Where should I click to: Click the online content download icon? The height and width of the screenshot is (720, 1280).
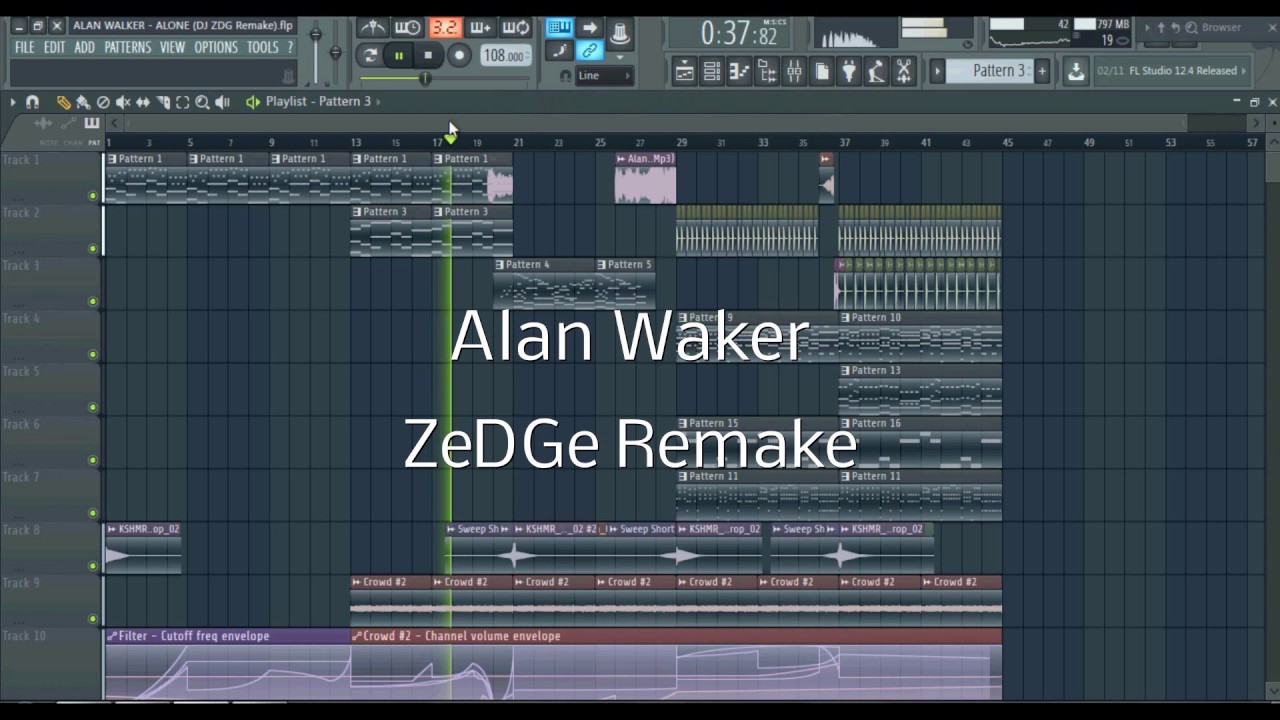(1076, 71)
